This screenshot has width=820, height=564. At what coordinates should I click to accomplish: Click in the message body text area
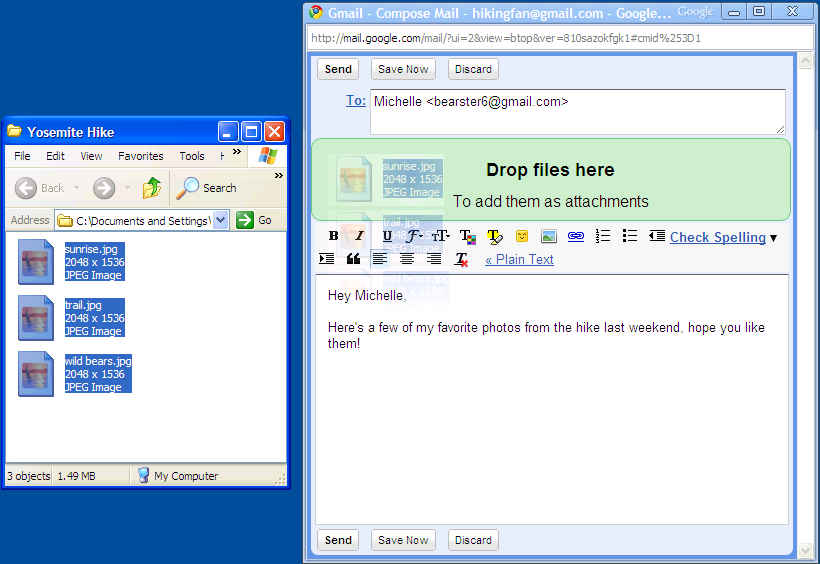point(552,399)
